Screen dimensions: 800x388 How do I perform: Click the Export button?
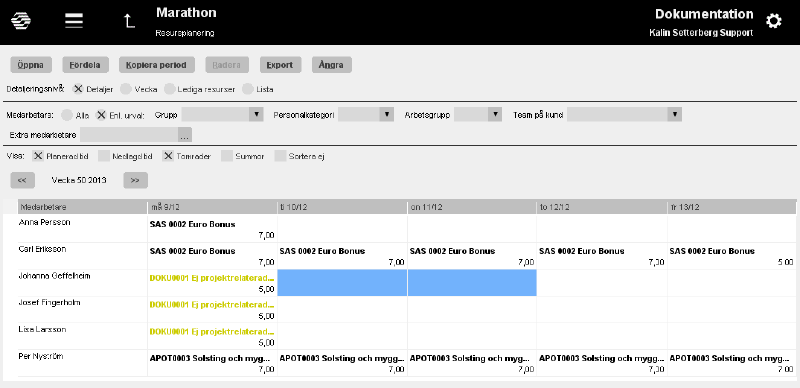click(280, 65)
